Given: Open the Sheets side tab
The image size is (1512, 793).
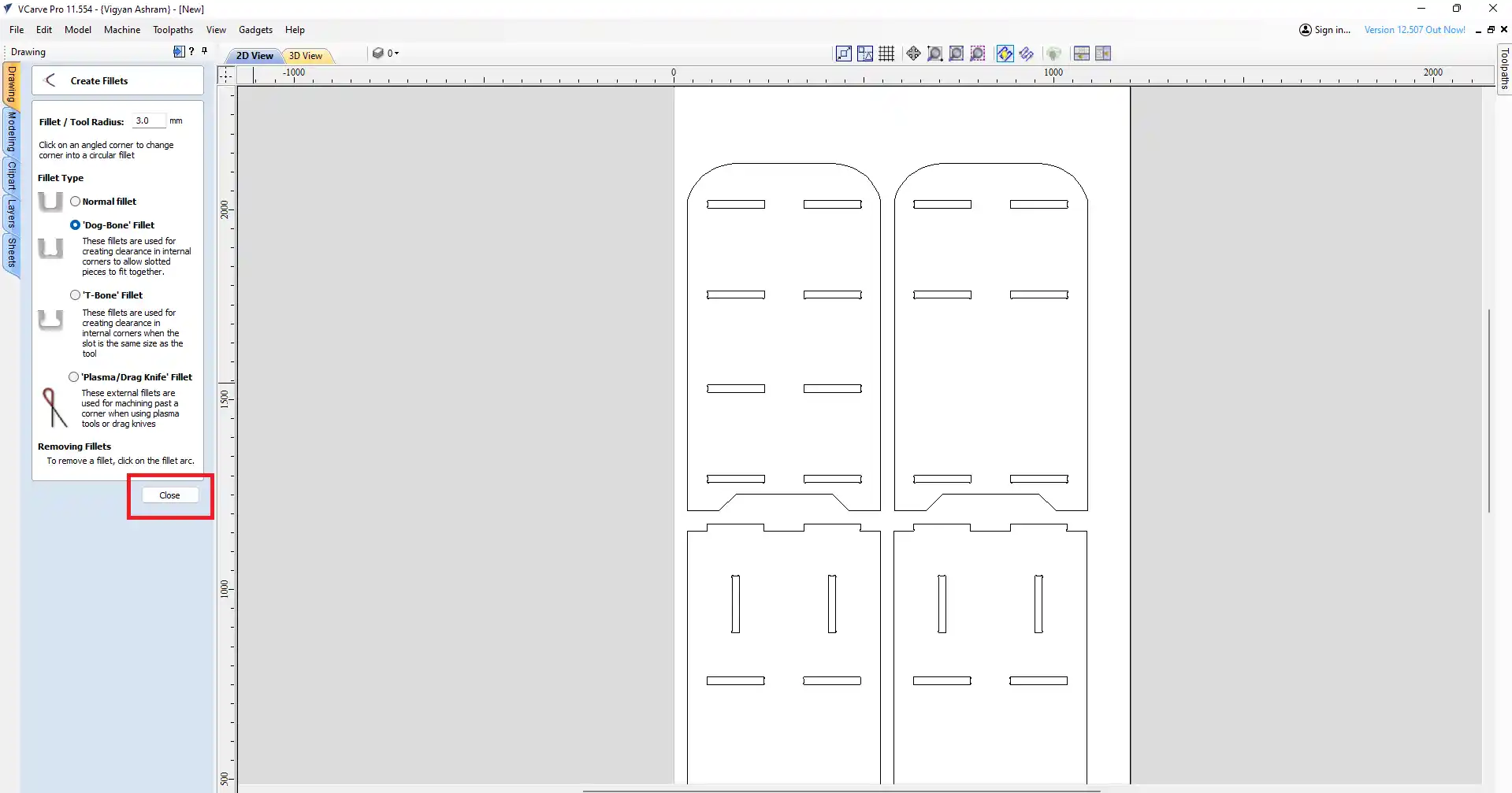Looking at the screenshot, I should 12,252.
